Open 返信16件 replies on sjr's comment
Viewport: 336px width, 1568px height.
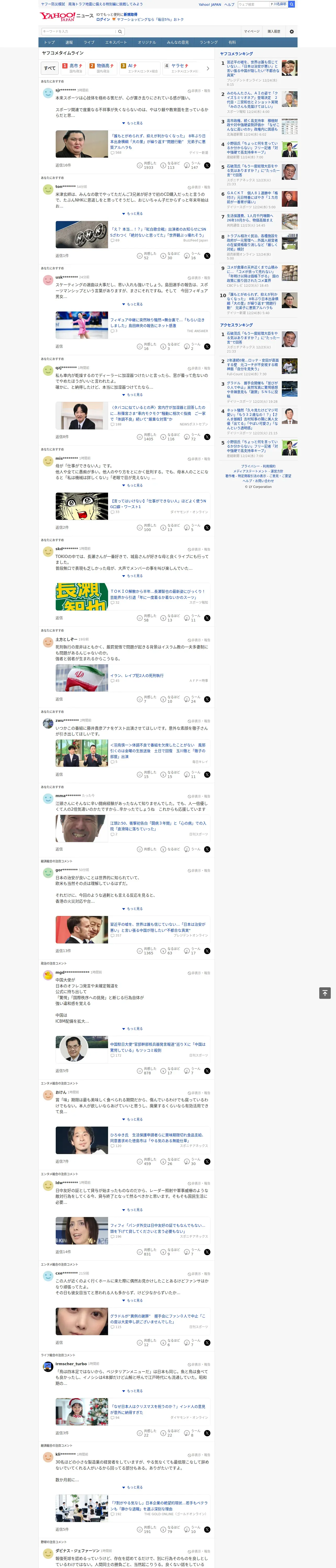point(63,166)
